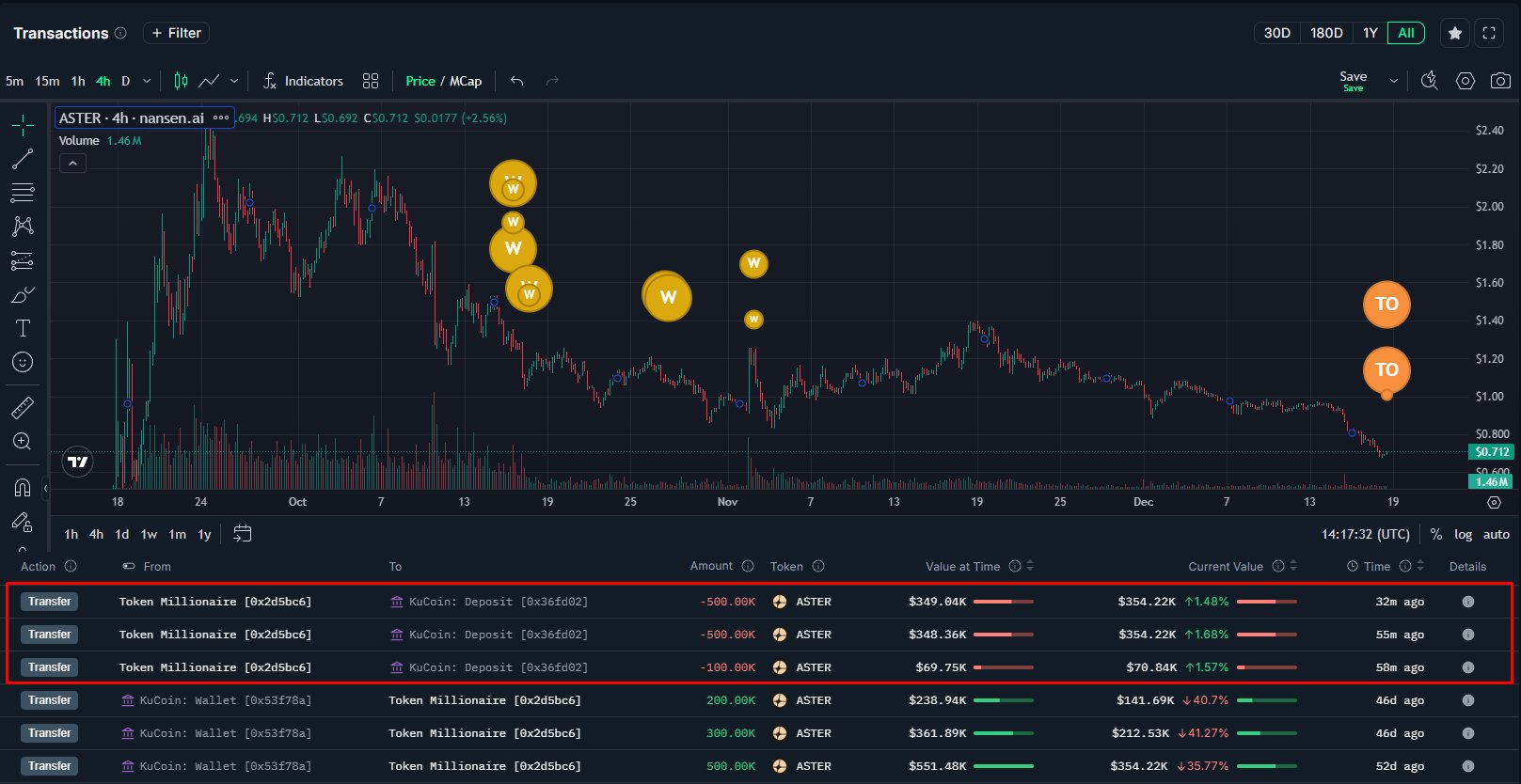Open the emoji icons tool
Image resolution: width=1521 pixels, height=784 pixels.
pos(23,362)
